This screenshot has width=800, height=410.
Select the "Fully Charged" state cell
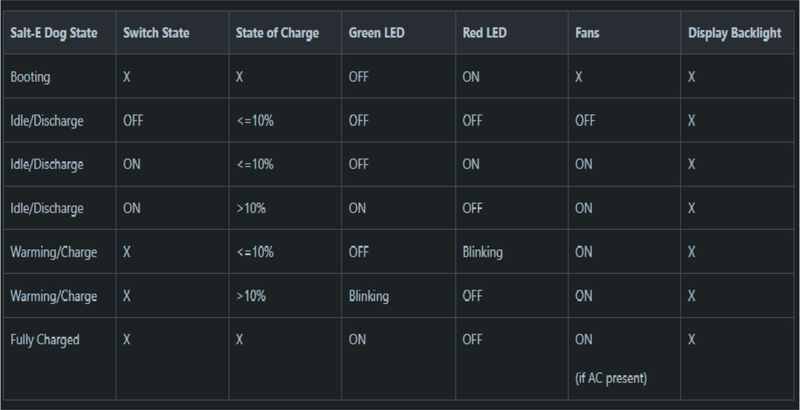[44, 340]
